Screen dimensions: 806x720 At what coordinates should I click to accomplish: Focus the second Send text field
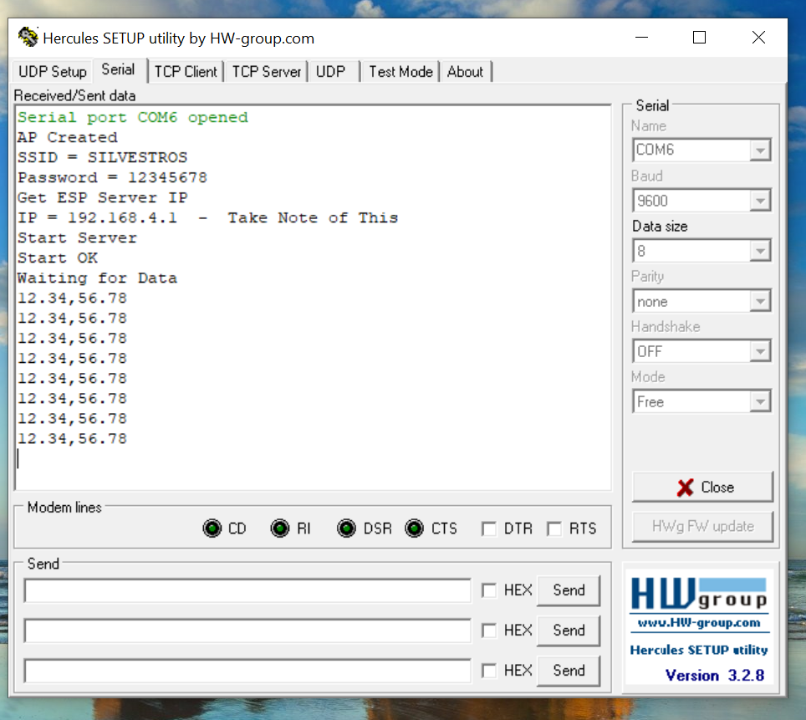(x=247, y=631)
